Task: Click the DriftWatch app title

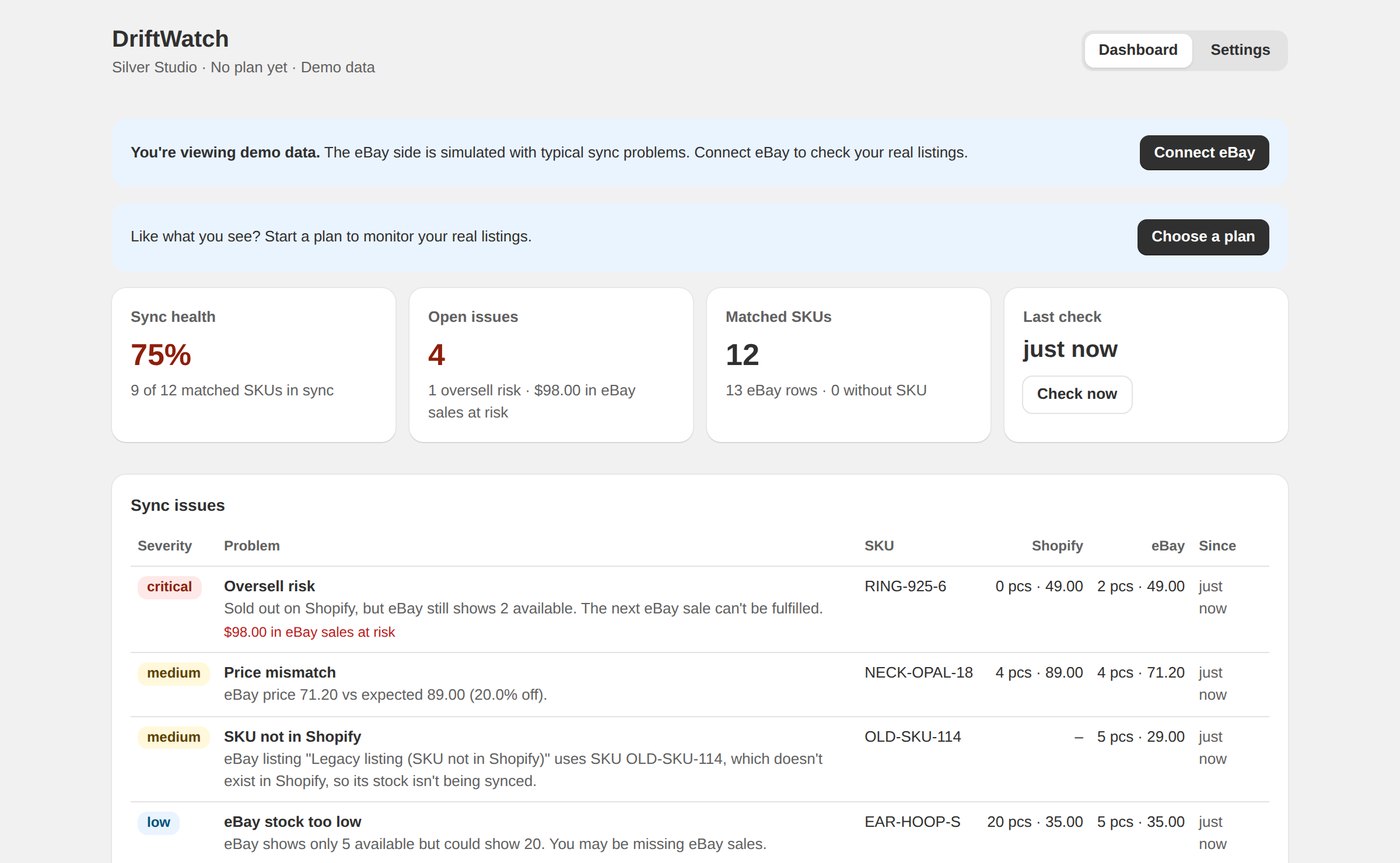Action: [170, 39]
